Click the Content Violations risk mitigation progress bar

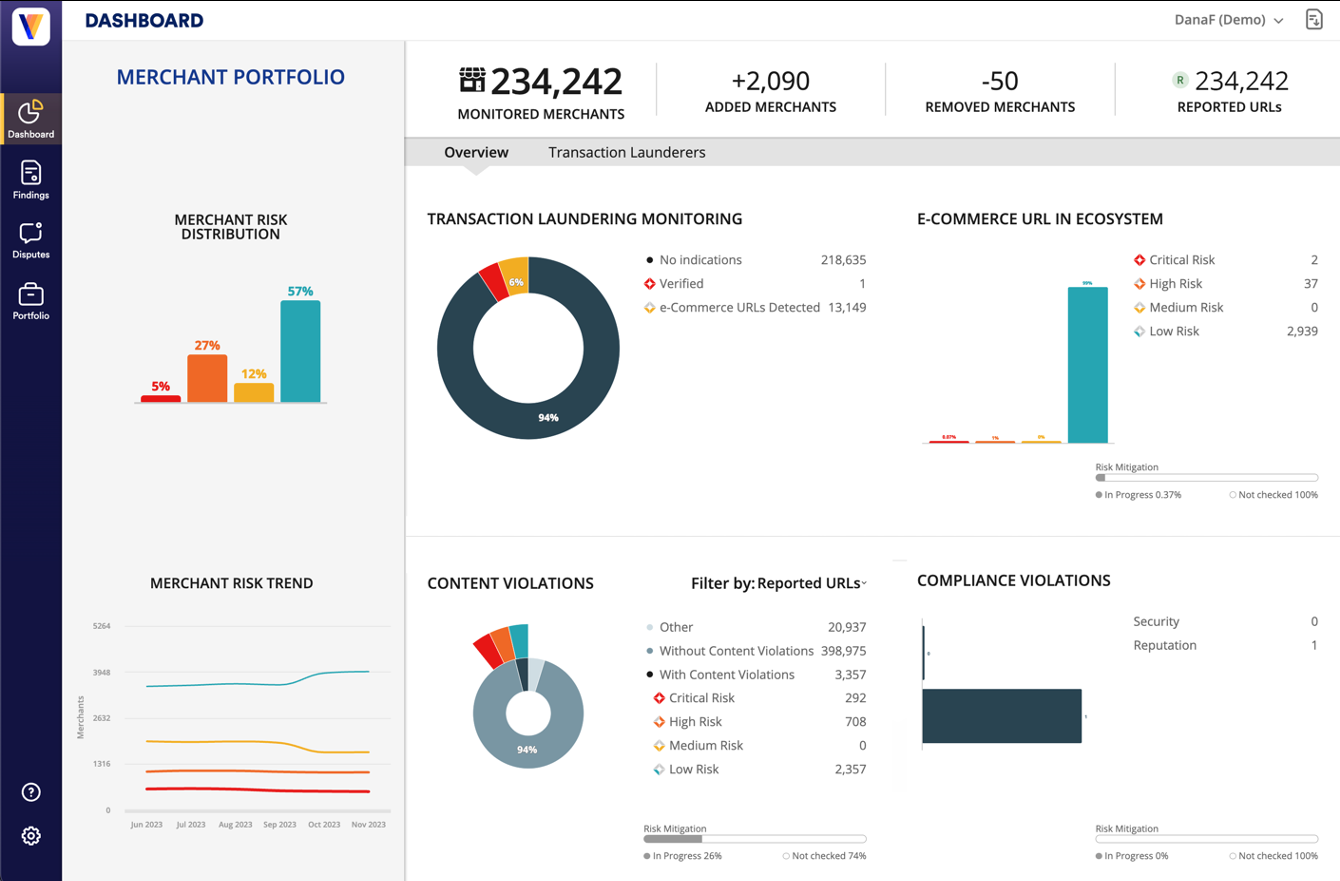click(x=755, y=839)
